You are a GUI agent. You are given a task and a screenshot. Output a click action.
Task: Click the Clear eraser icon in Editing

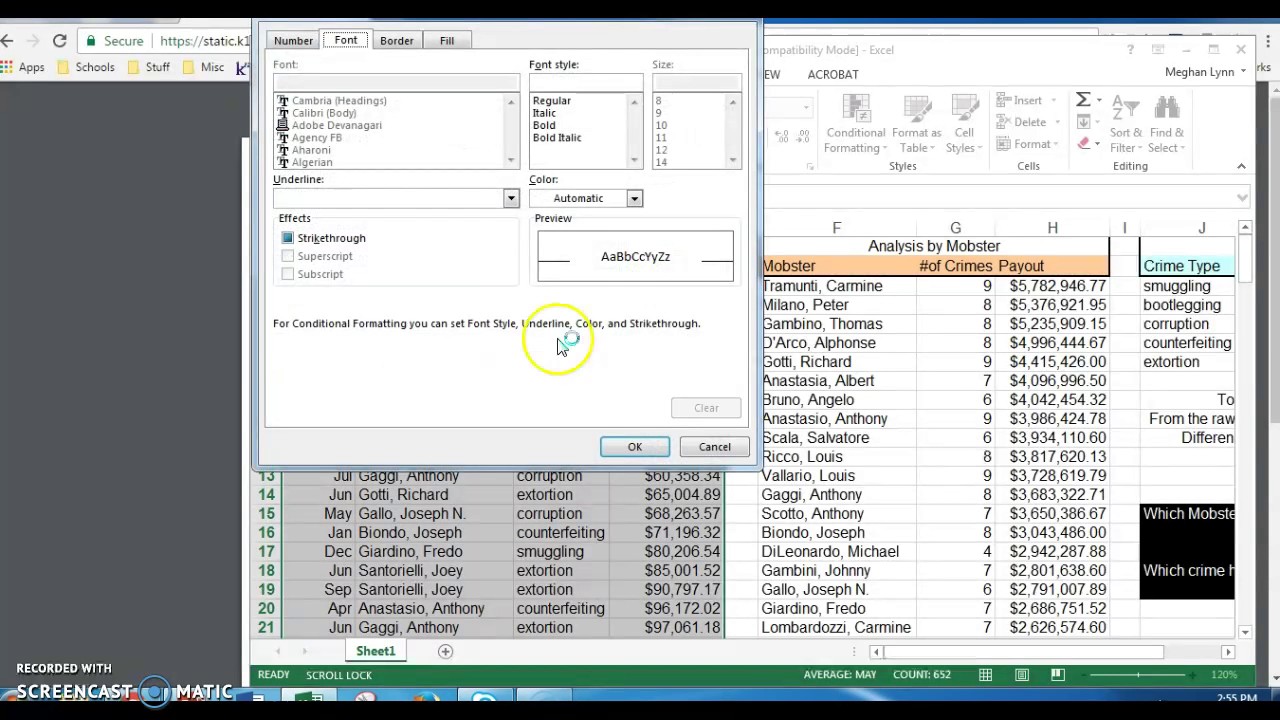tap(1083, 144)
